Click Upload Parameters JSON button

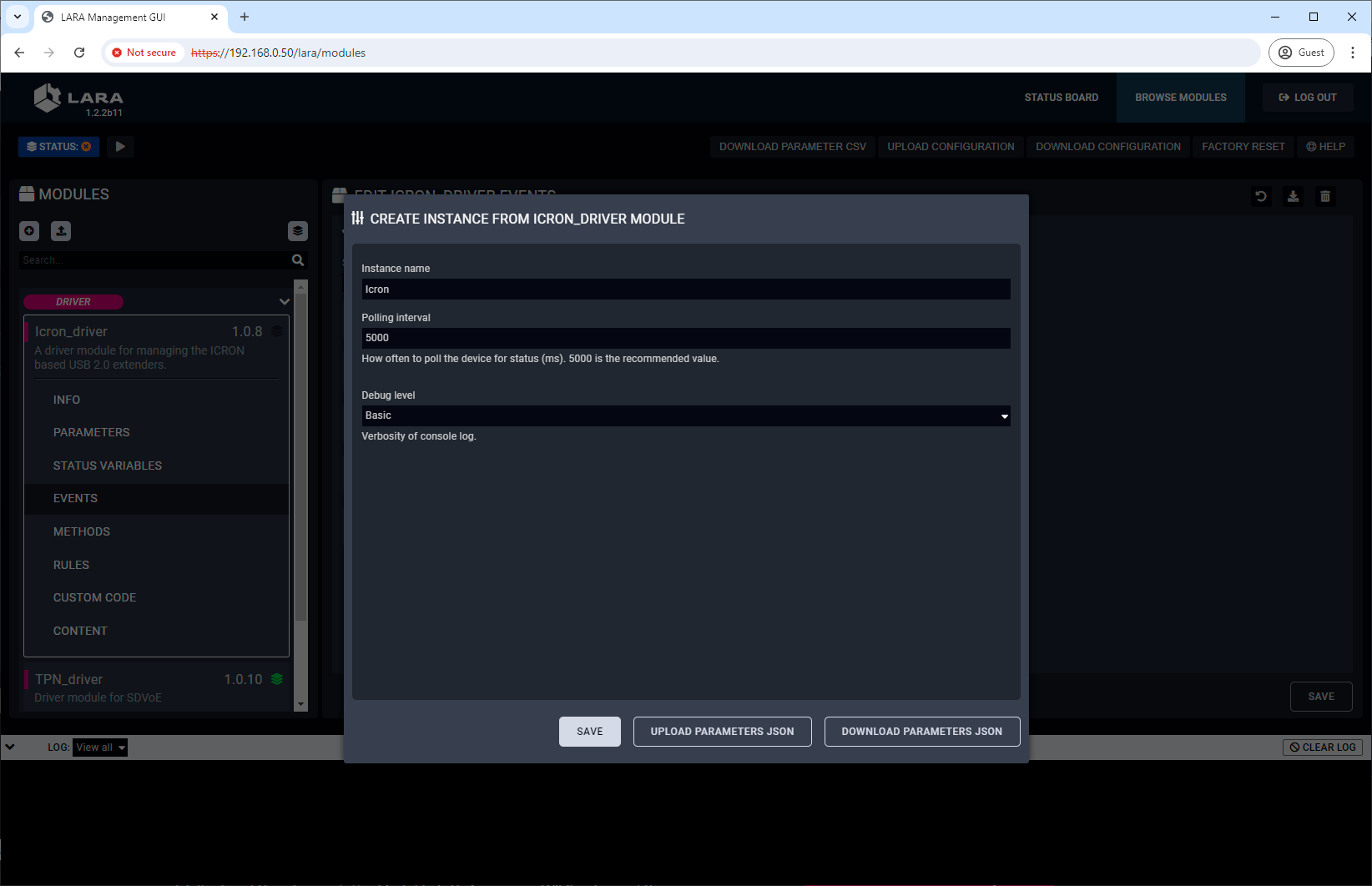pyautogui.click(x=722, y=732)
